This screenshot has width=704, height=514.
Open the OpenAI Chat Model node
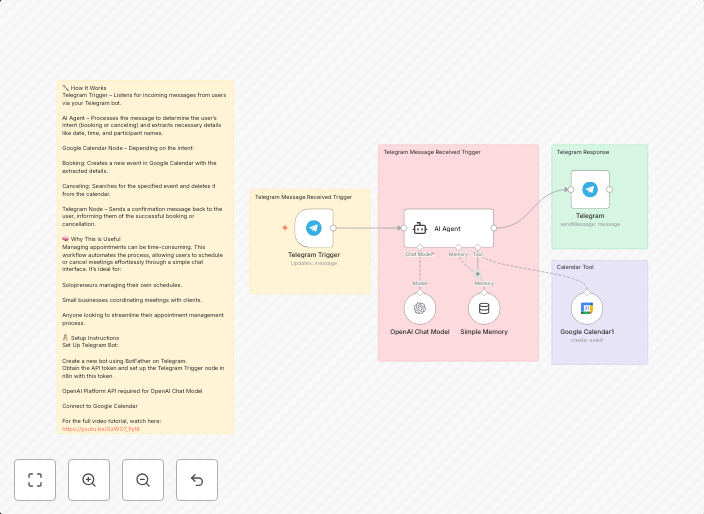420,308
